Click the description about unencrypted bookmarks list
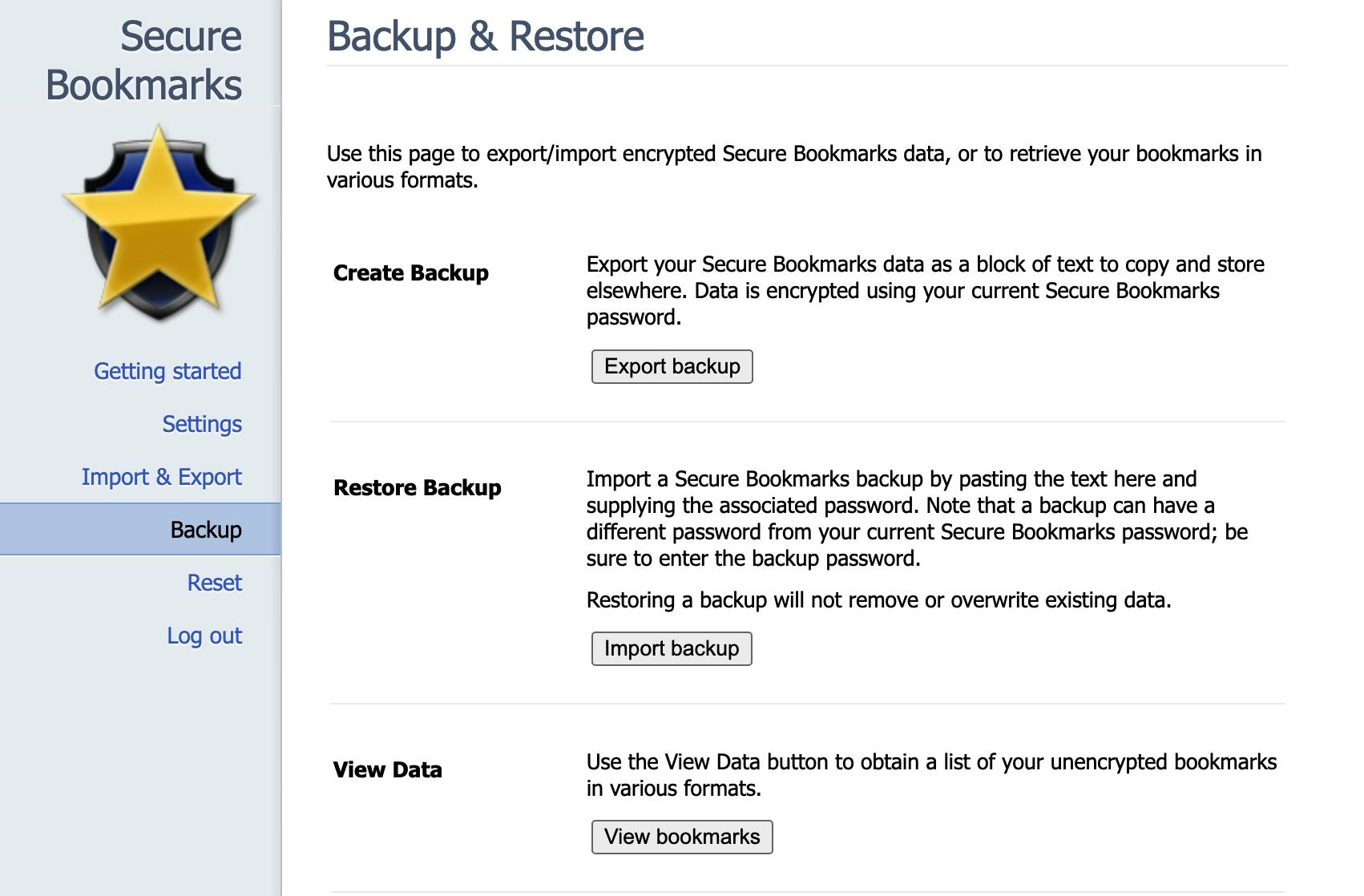The width and height of the screenshot is (1364, 896). (x=931, y=775)
